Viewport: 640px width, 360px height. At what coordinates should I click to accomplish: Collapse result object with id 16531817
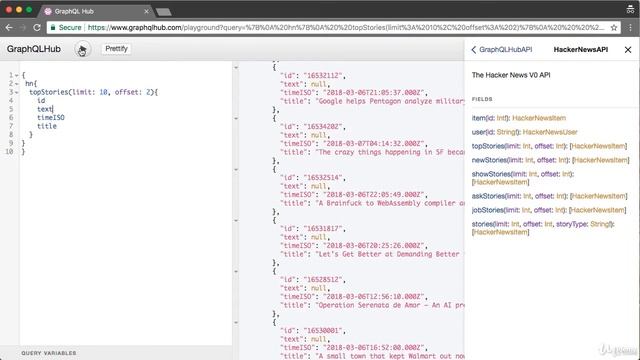pyautogui.click(x=236, y=220)
